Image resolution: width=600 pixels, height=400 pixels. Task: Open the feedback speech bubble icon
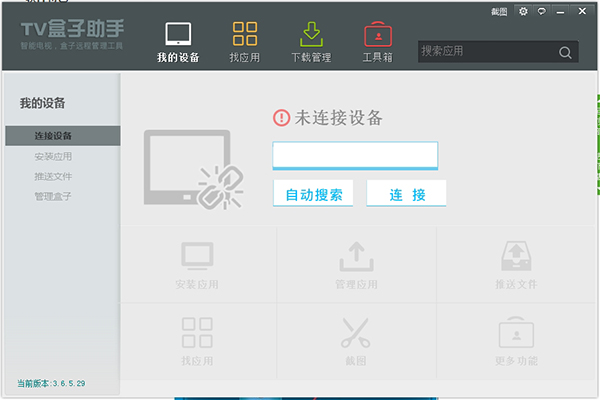pos(541,11)
